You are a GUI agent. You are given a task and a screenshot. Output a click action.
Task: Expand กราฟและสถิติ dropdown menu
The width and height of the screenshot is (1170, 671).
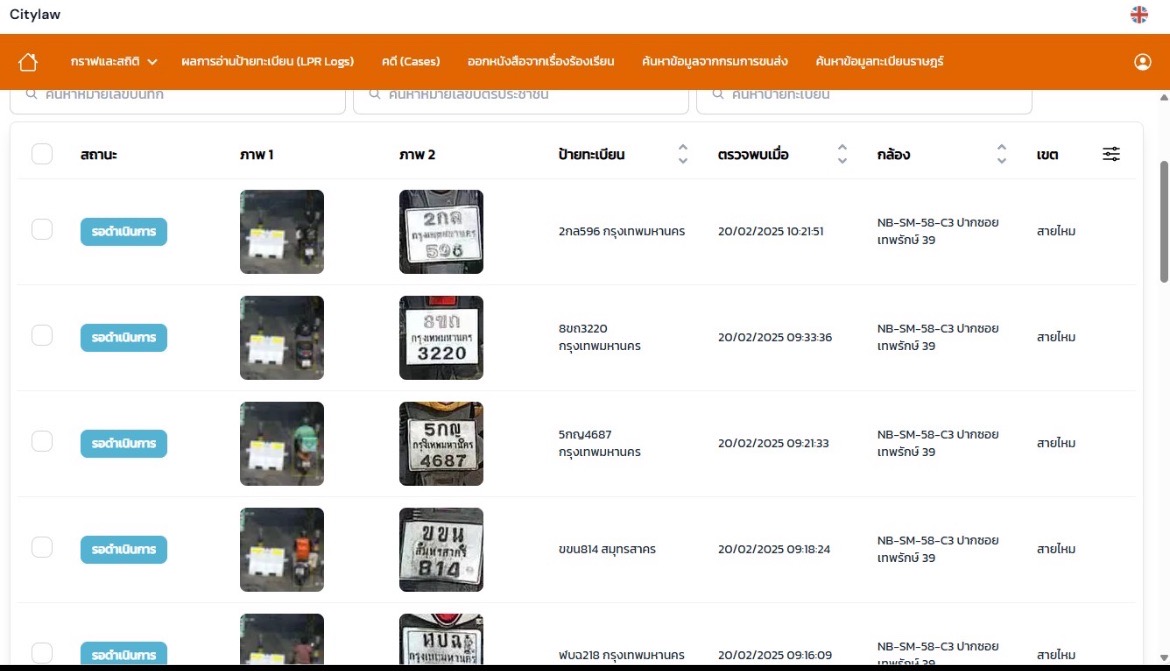(113, 61)
